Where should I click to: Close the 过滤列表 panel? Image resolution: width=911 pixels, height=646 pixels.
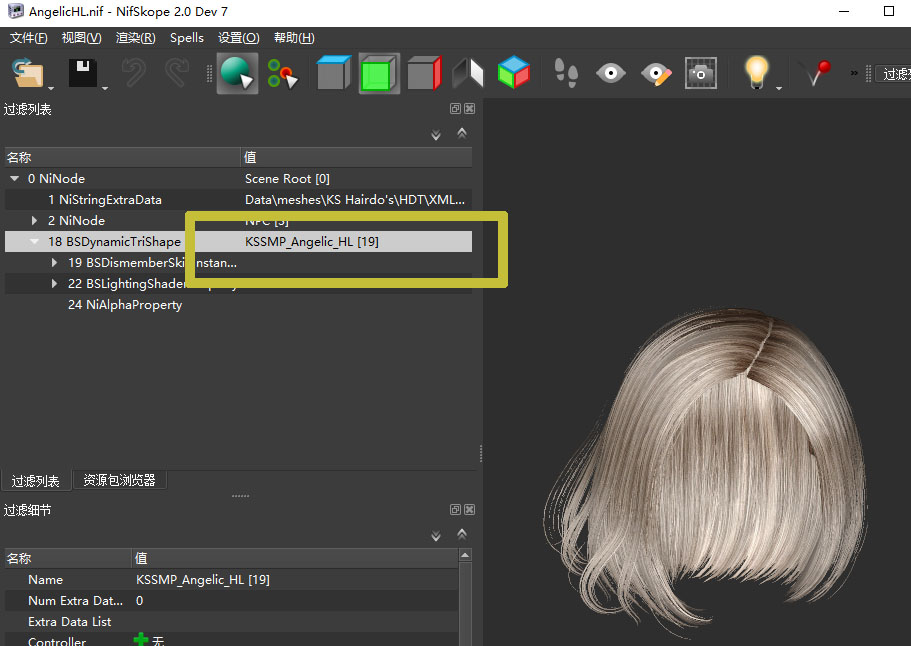pos(469,109)
